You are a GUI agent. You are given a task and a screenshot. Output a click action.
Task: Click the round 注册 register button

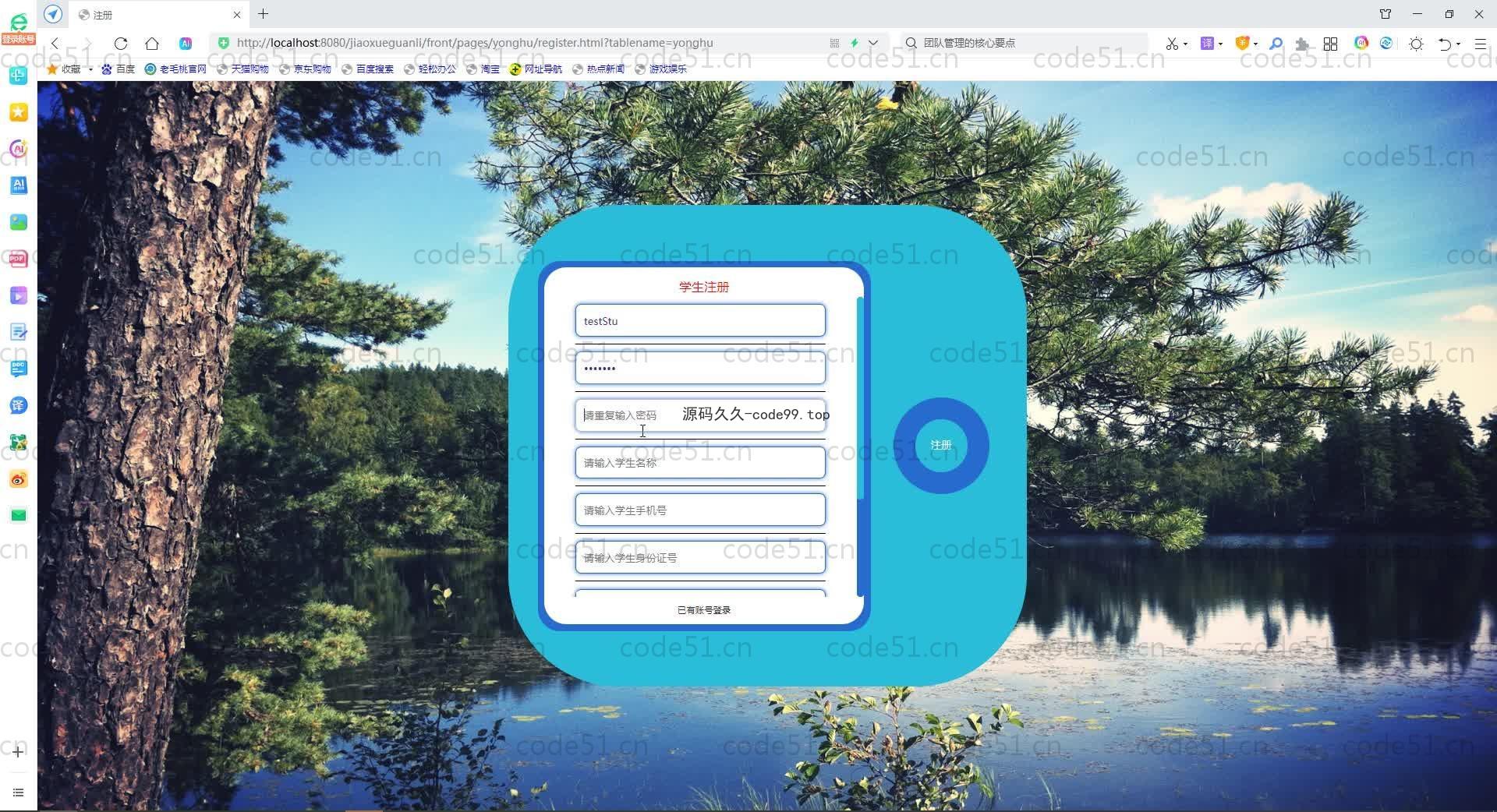[941, 445]
